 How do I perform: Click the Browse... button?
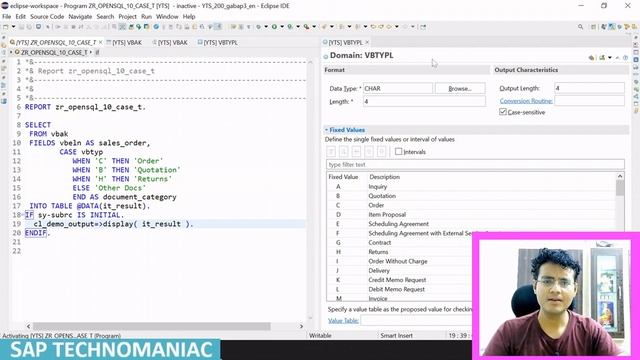460,88
